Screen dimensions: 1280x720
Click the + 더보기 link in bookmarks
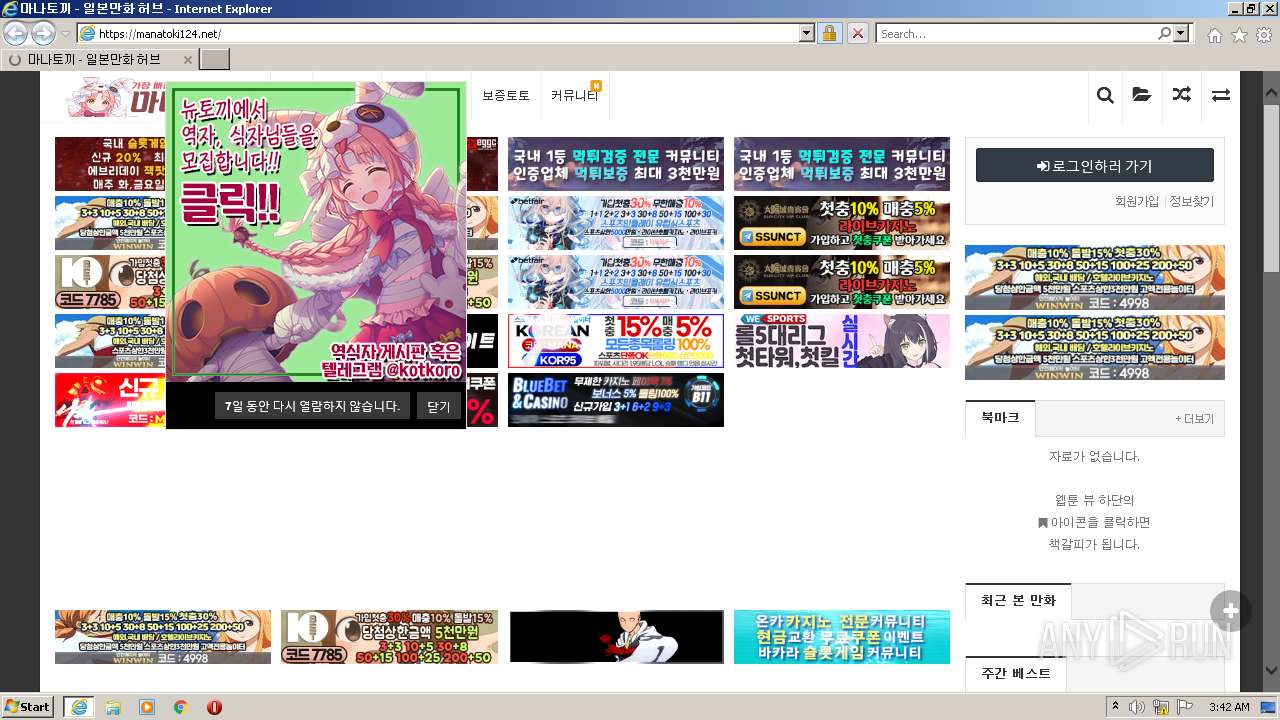coord(1194,419)
